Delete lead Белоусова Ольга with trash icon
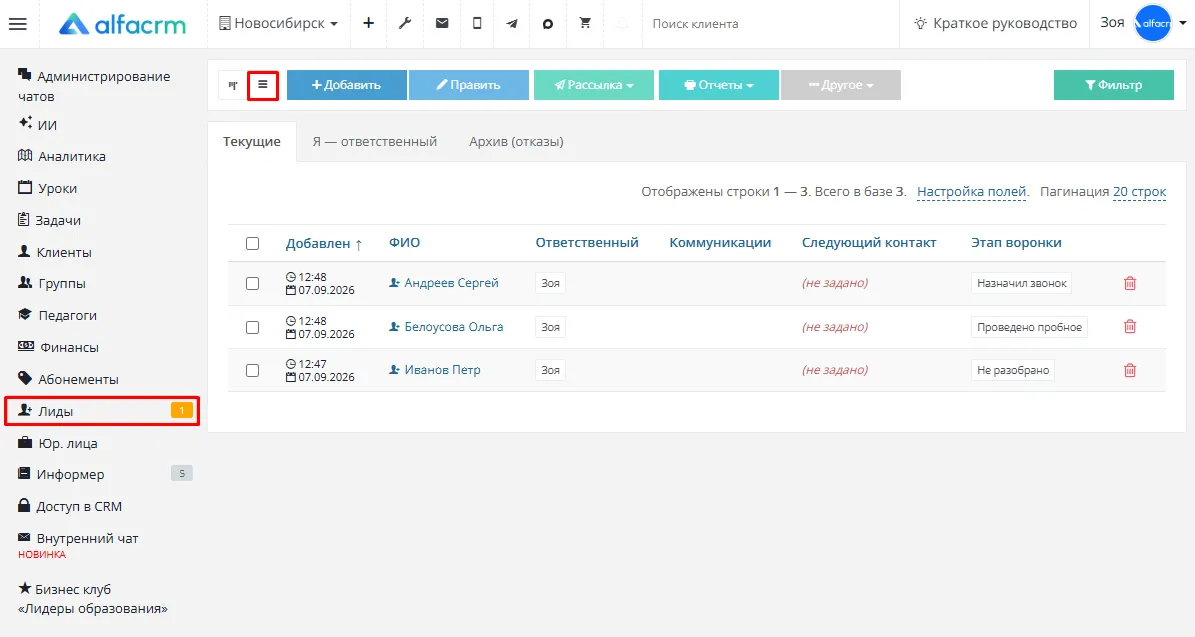Screen dimensions: 1195x637 pyautogui.click(x=1130, y=327)
